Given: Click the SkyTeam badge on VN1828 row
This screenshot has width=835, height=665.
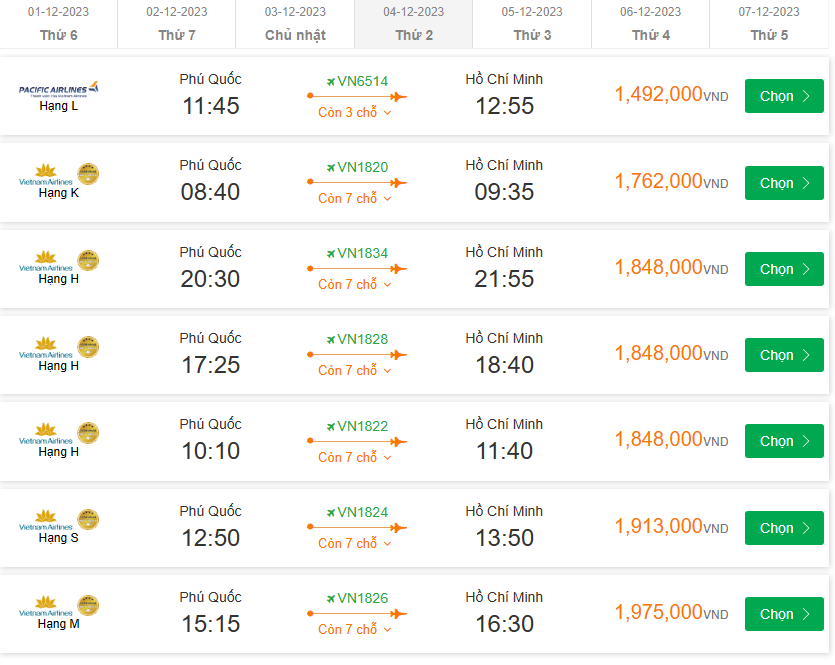Looking at the screenshot, I should tap(89, 347).
